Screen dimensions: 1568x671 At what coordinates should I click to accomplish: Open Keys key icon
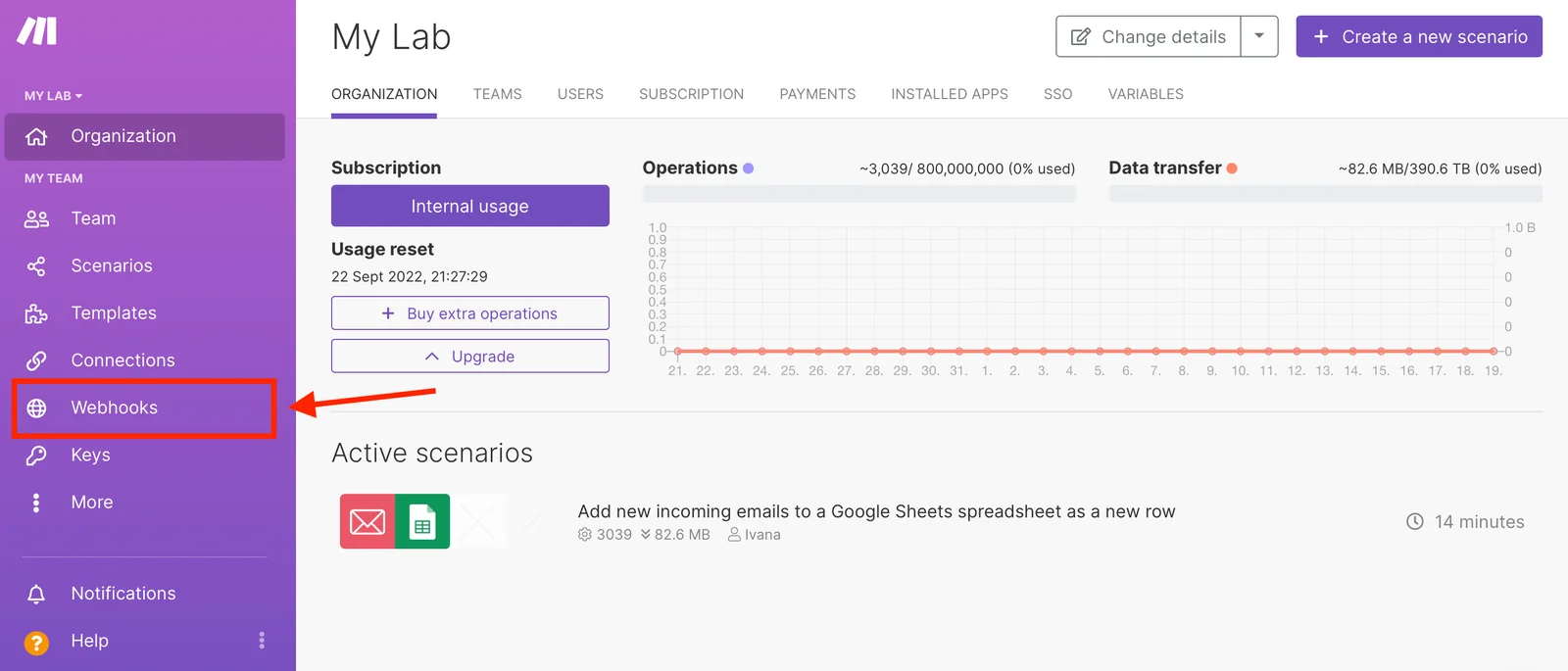pos(36,455)
